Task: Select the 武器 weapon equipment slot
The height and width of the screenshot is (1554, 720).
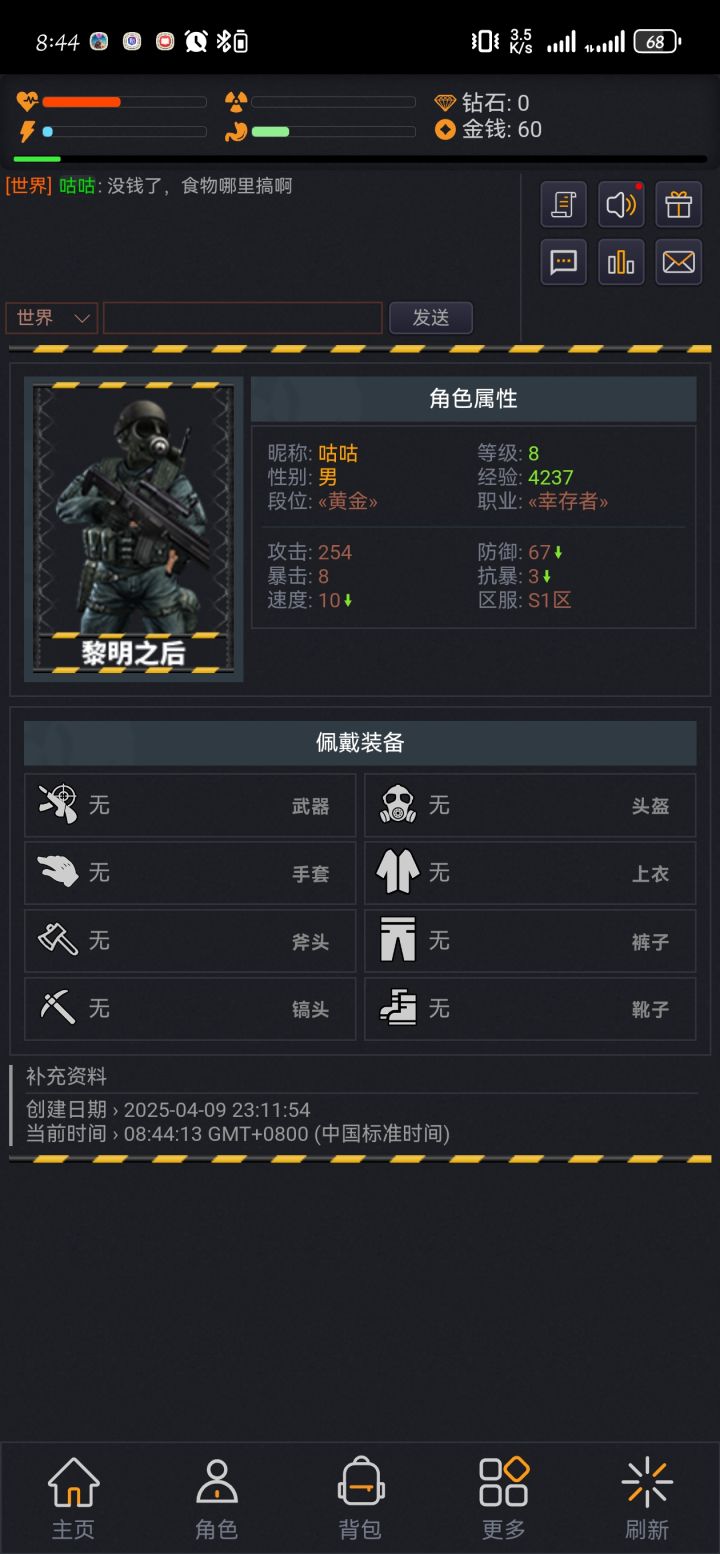Action: point(190,805)
